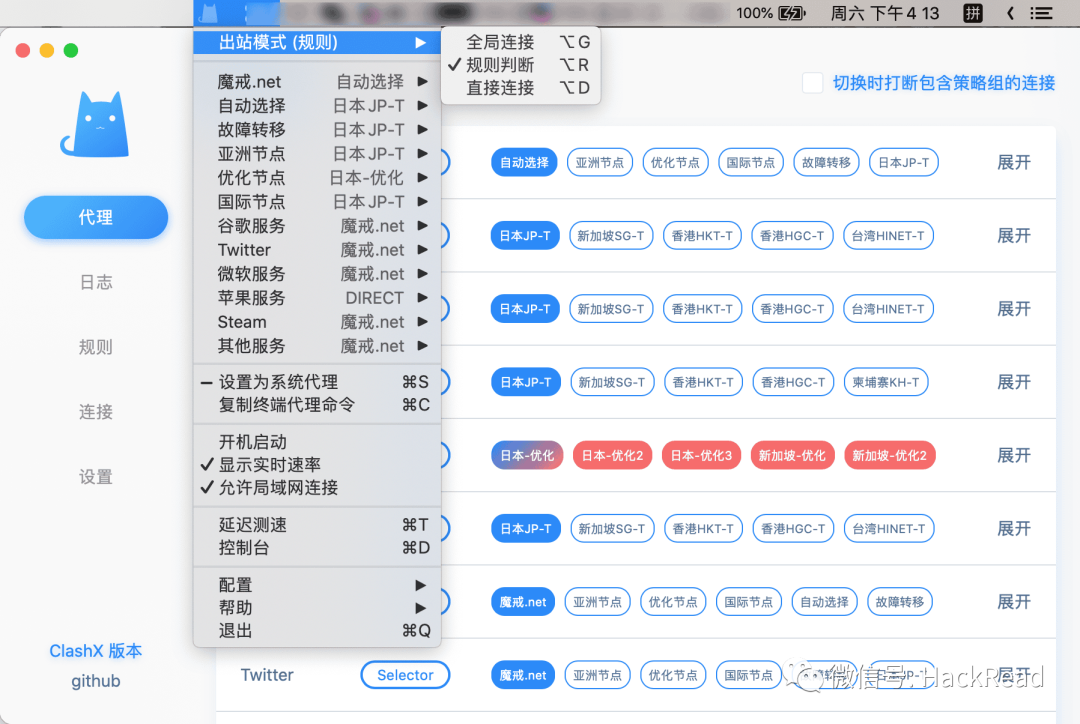Image resolution: width=1080 pixels, height=724 pixels.
Task: Enable 切换时打断包含策略组的连接 checkbox
Action: pos(812,83)
